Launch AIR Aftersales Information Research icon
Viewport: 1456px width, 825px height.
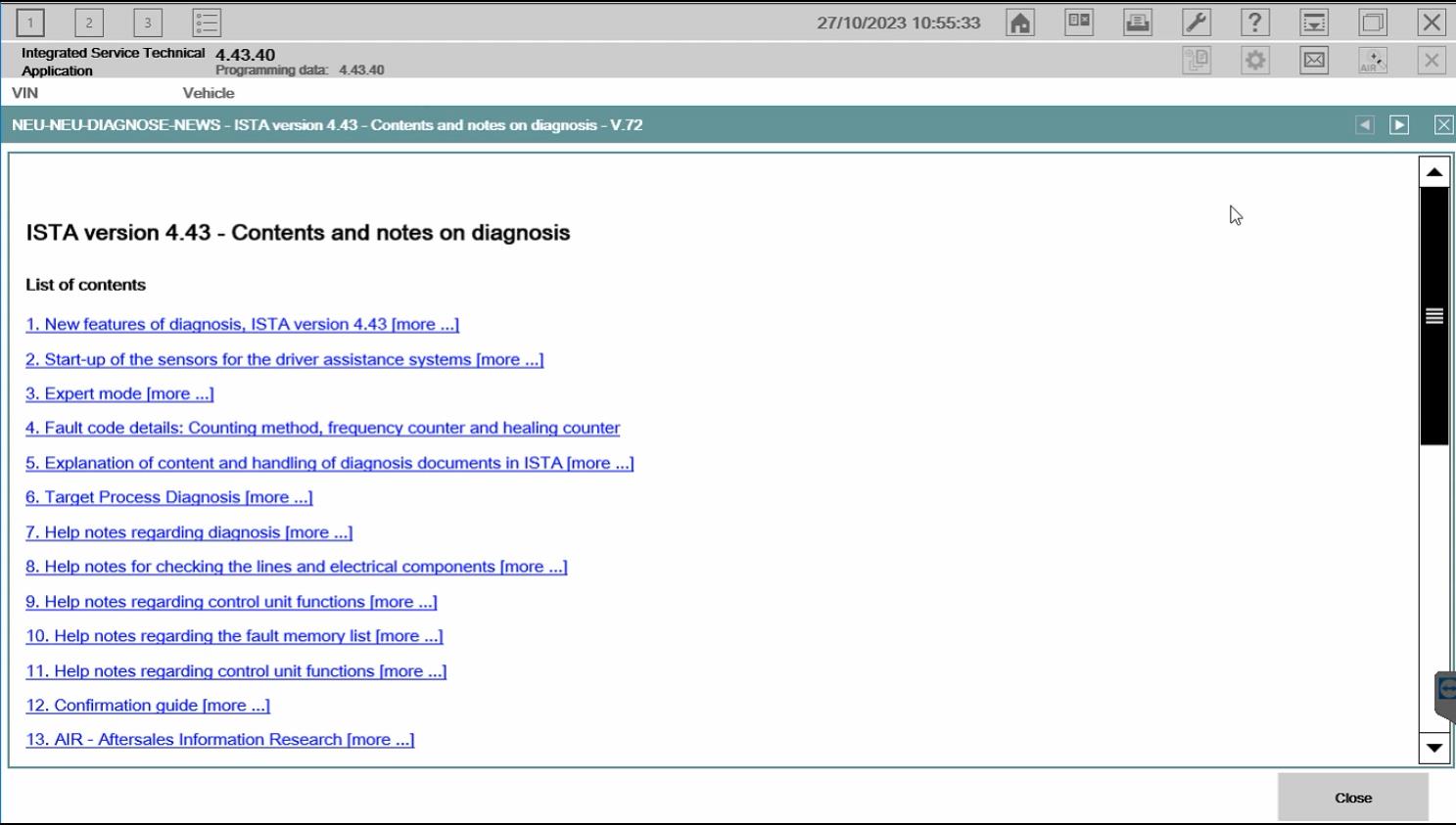[x=1373, y=61]
